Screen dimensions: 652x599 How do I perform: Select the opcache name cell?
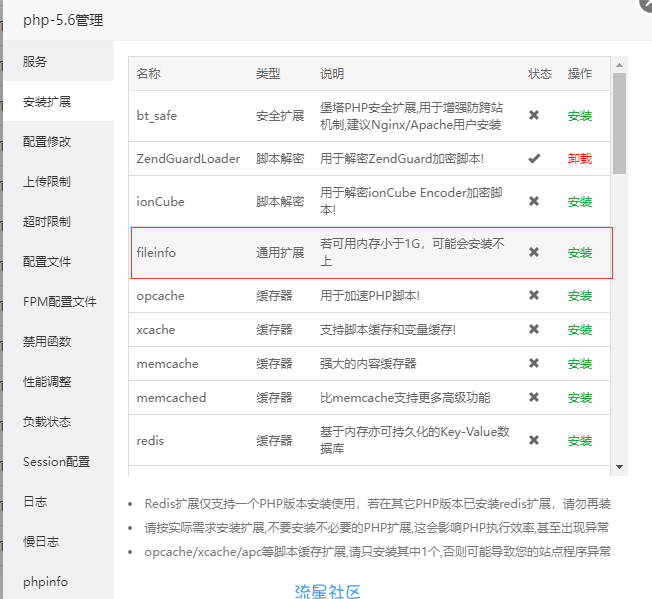(x=161, y=296)
